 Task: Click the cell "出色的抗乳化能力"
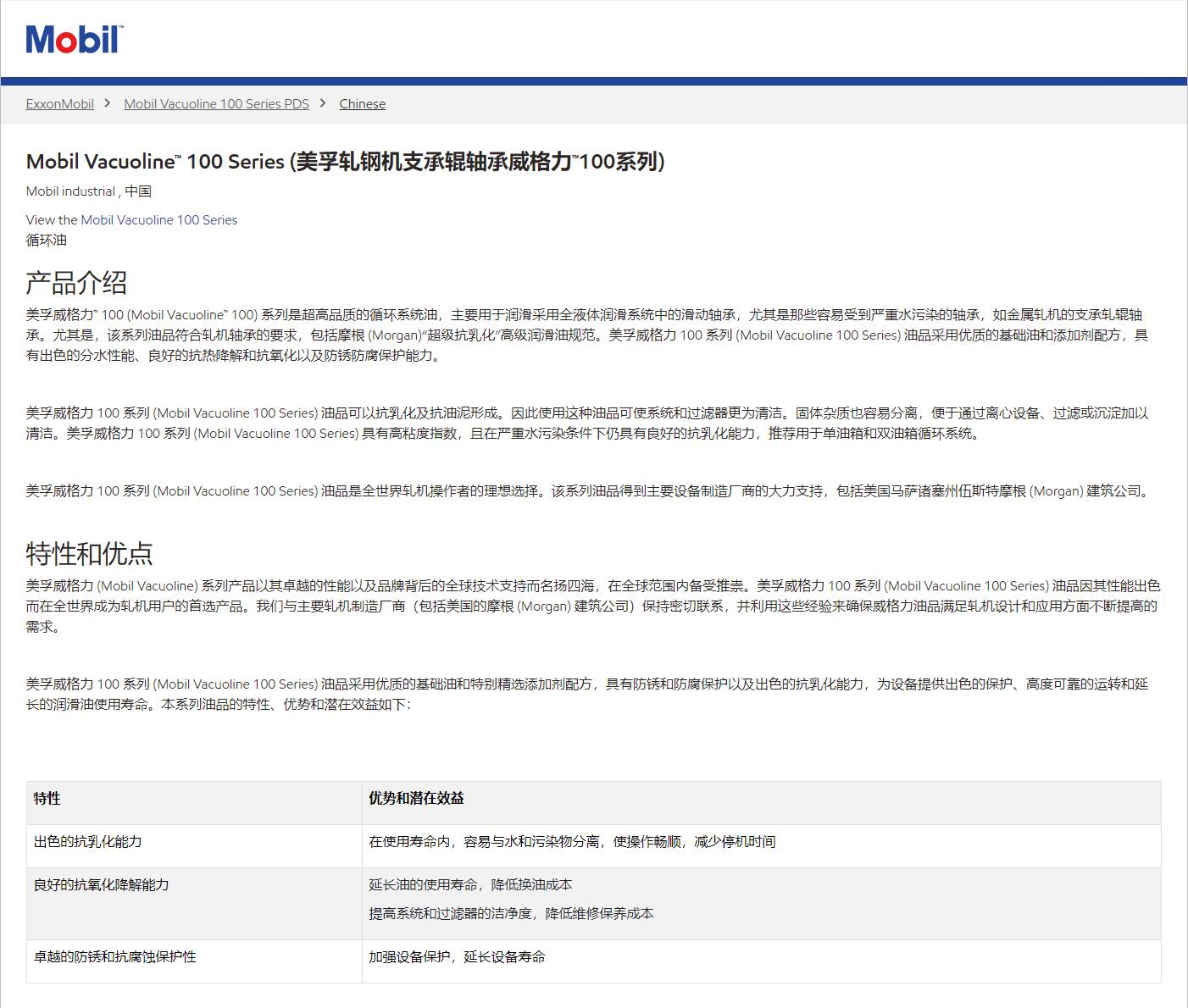tap(194, 845)
